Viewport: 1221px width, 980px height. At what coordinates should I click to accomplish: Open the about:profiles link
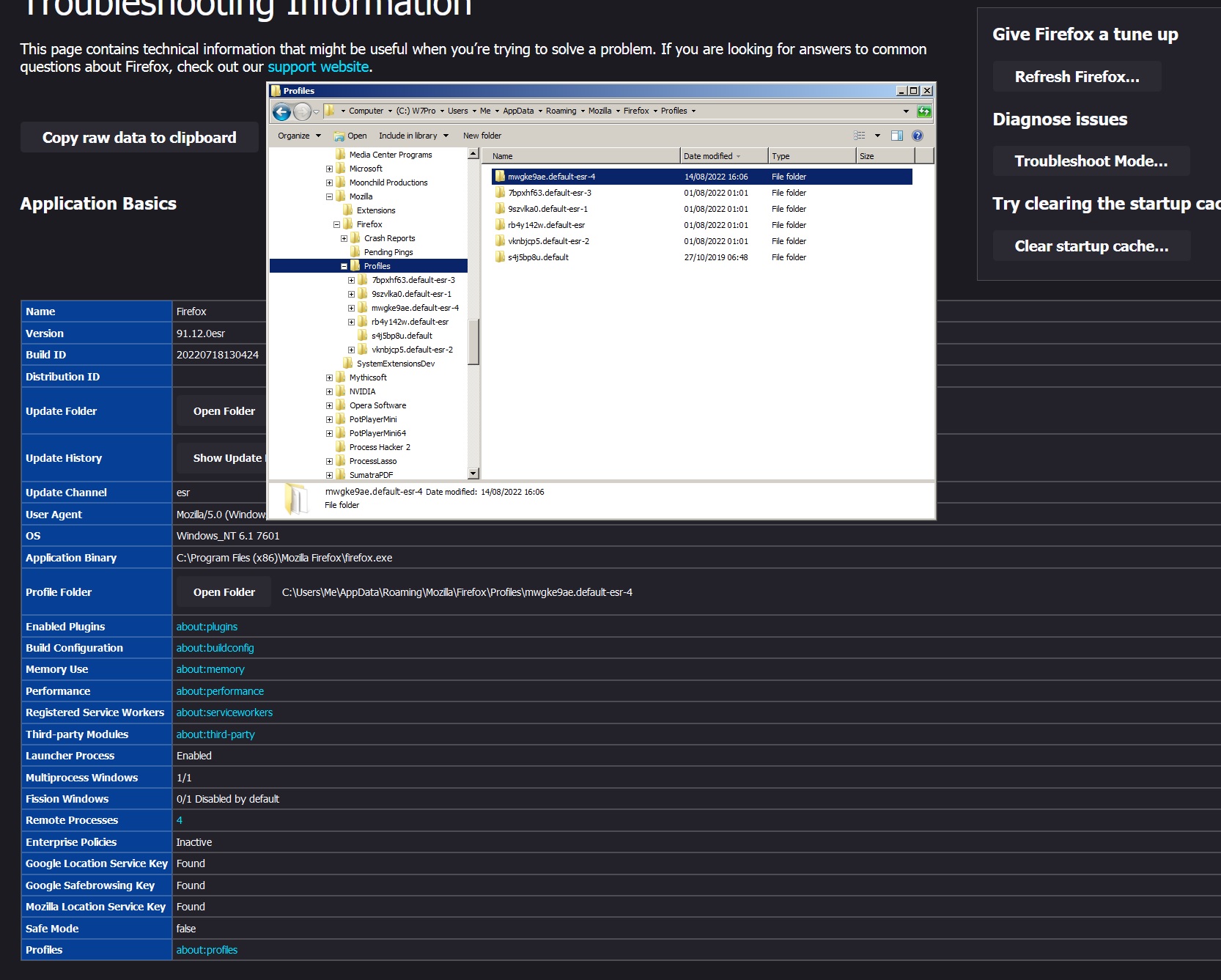(207, 950)
